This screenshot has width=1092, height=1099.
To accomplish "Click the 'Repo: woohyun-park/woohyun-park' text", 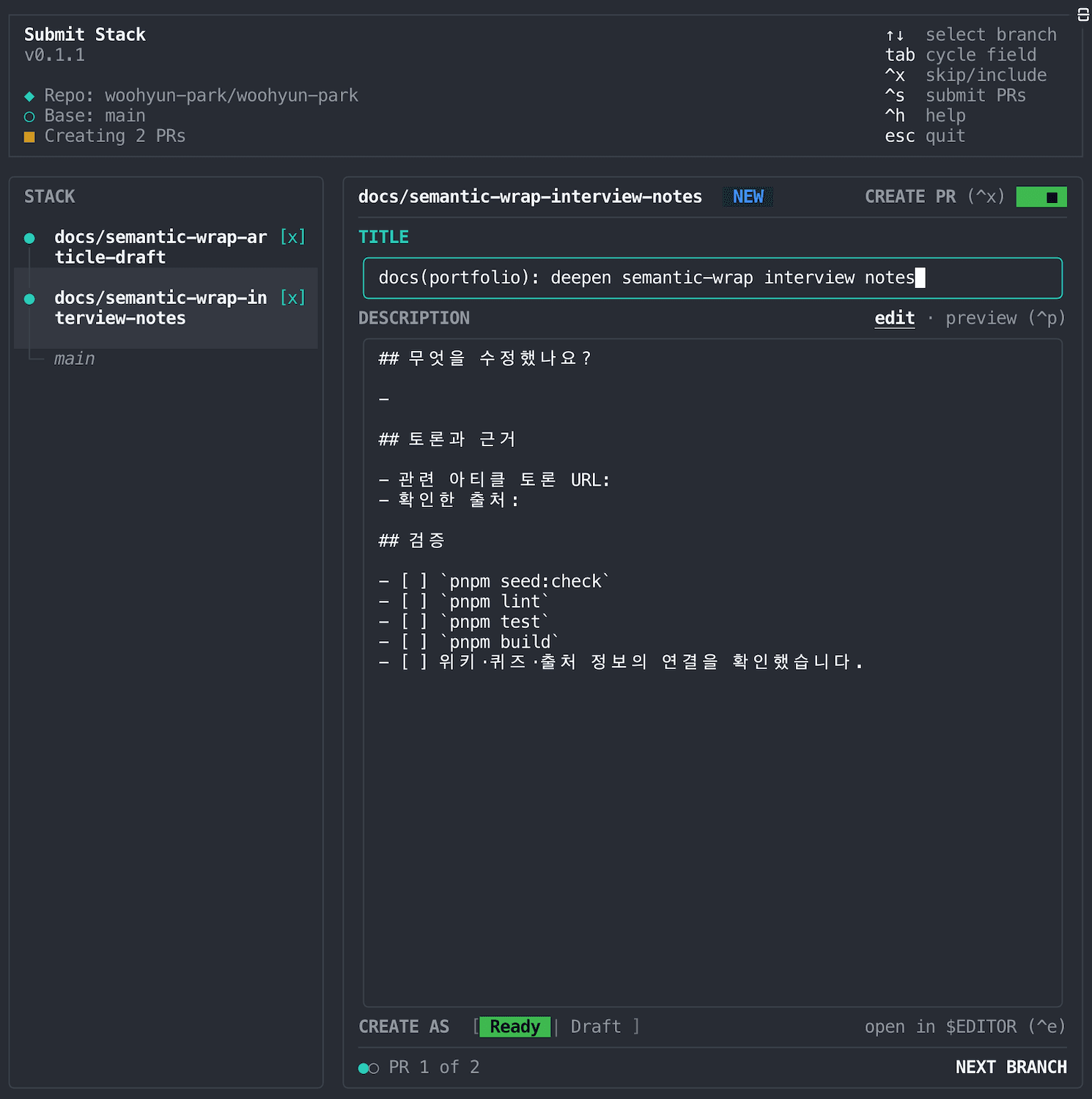I will tap(202, 95).
